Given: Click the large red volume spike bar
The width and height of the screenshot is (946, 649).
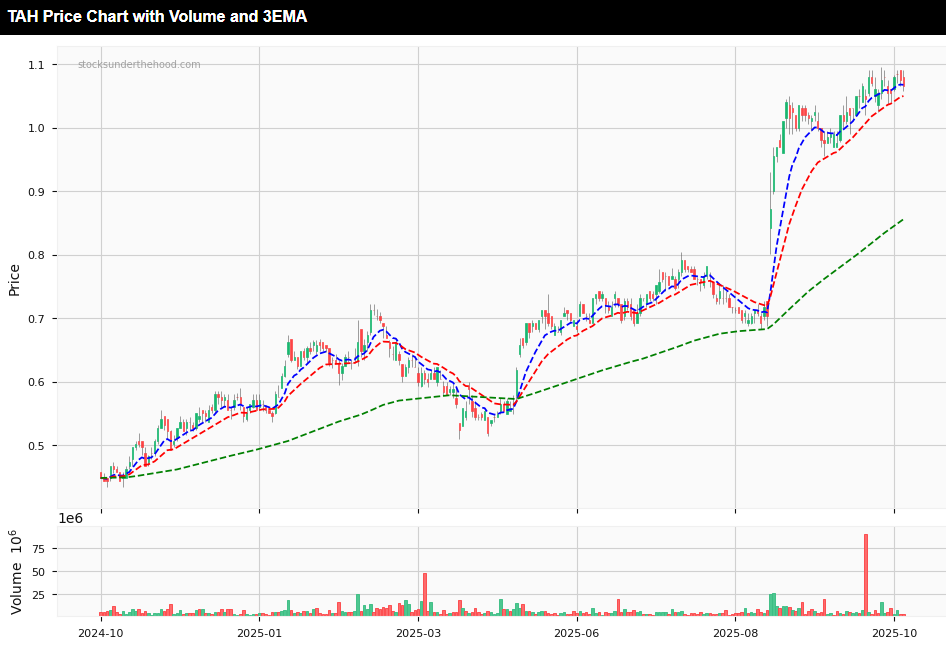Looking at the screenshot, I should [x=866, y=570].
